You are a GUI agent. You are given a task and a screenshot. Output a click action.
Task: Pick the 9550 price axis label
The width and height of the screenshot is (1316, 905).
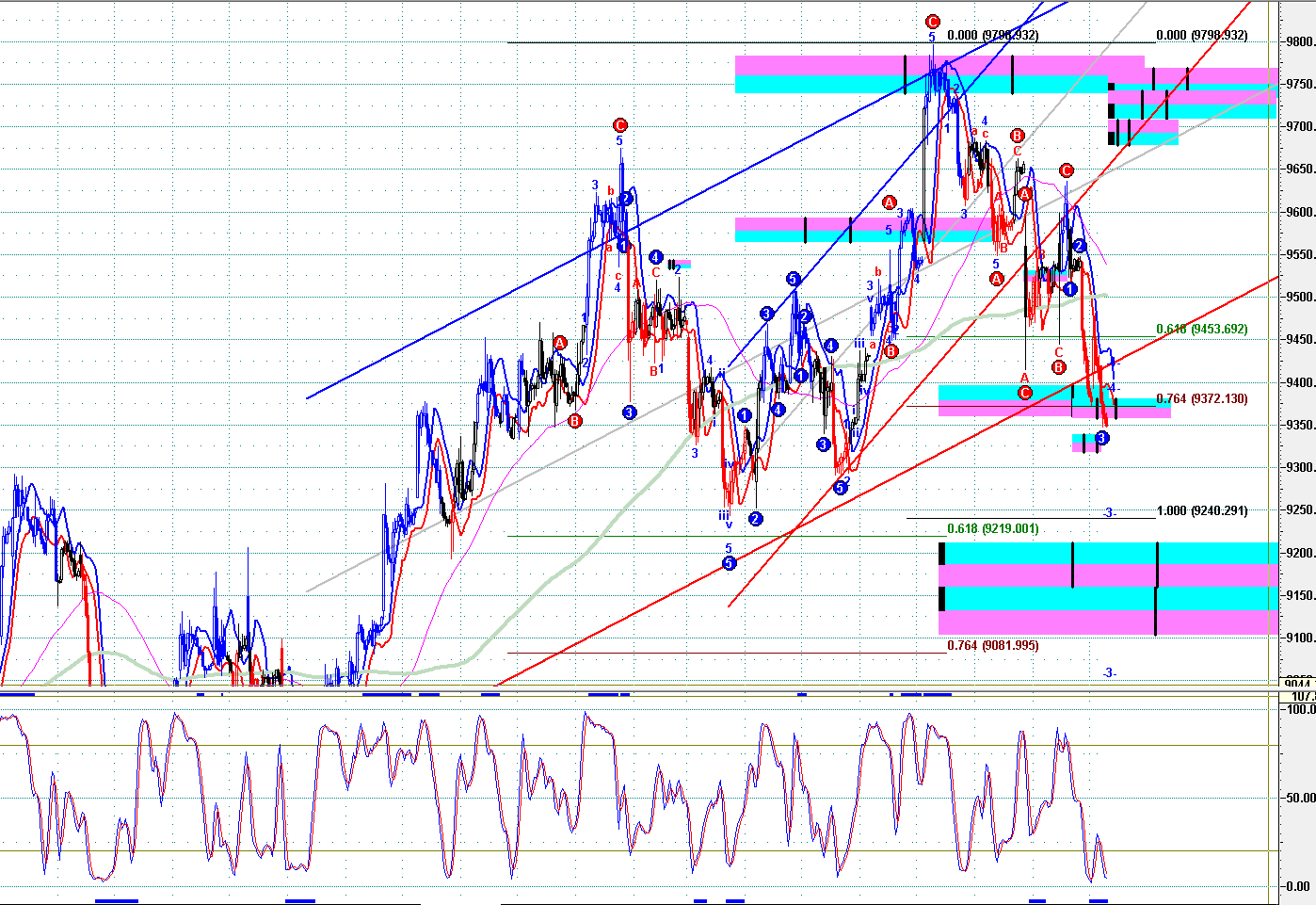tap(1301, 254)
